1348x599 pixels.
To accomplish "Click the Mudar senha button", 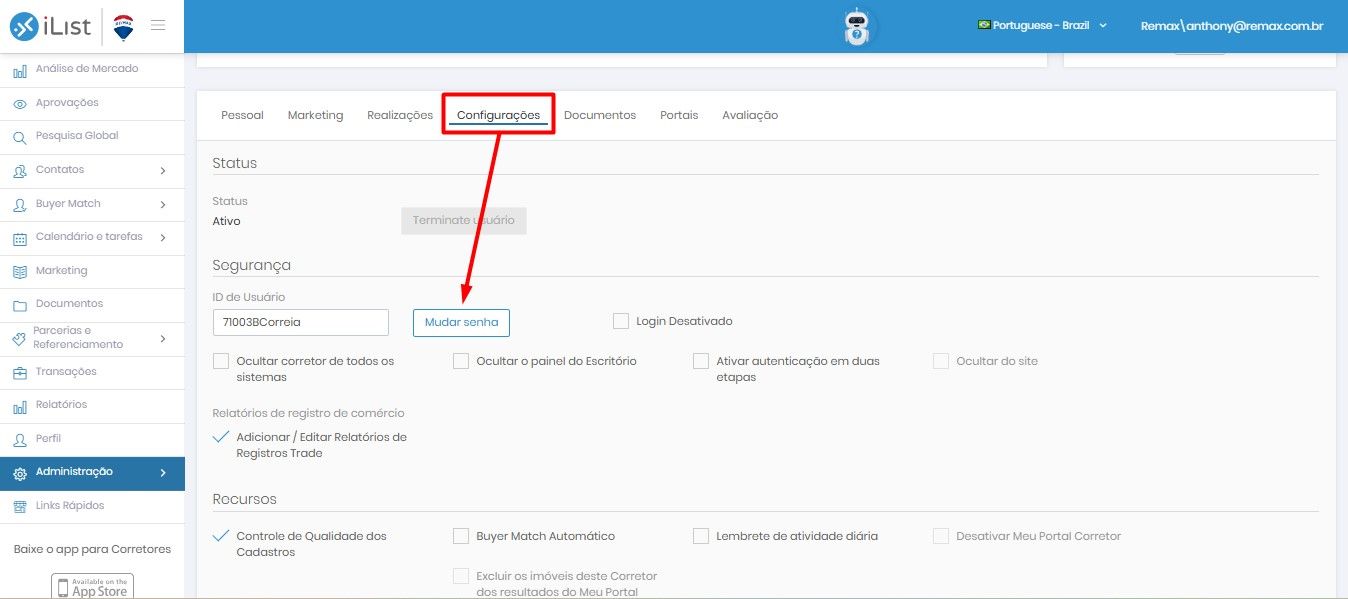I will pos(462,323).
